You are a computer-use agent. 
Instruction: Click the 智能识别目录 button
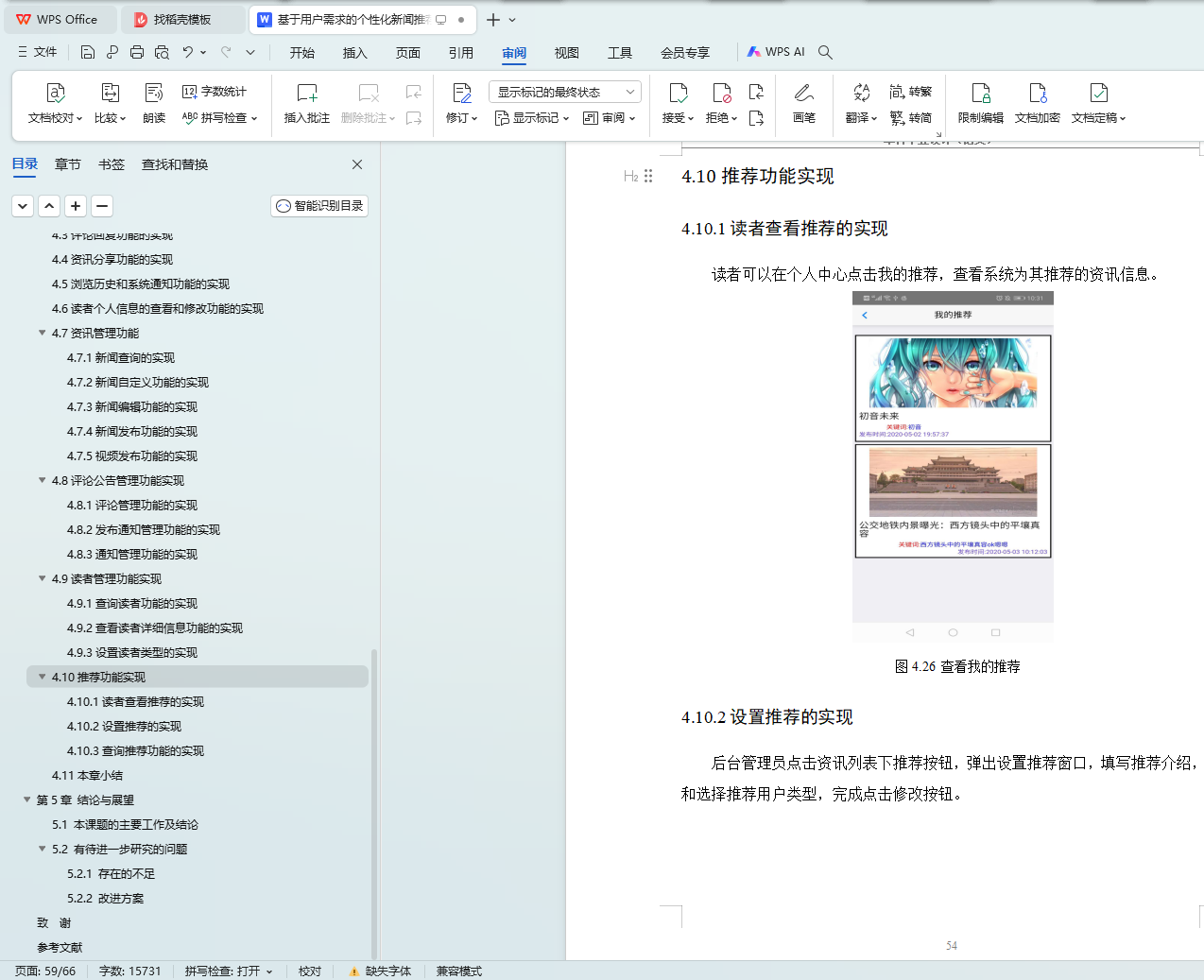coord(319,205)
